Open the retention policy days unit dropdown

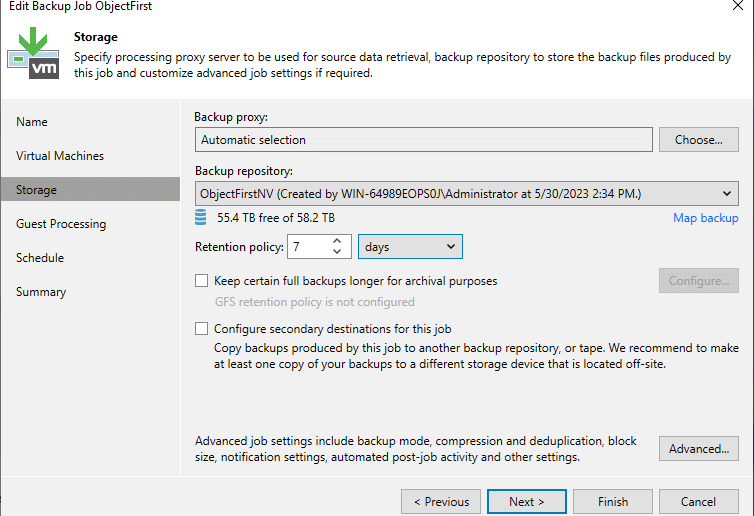[410, 247]
